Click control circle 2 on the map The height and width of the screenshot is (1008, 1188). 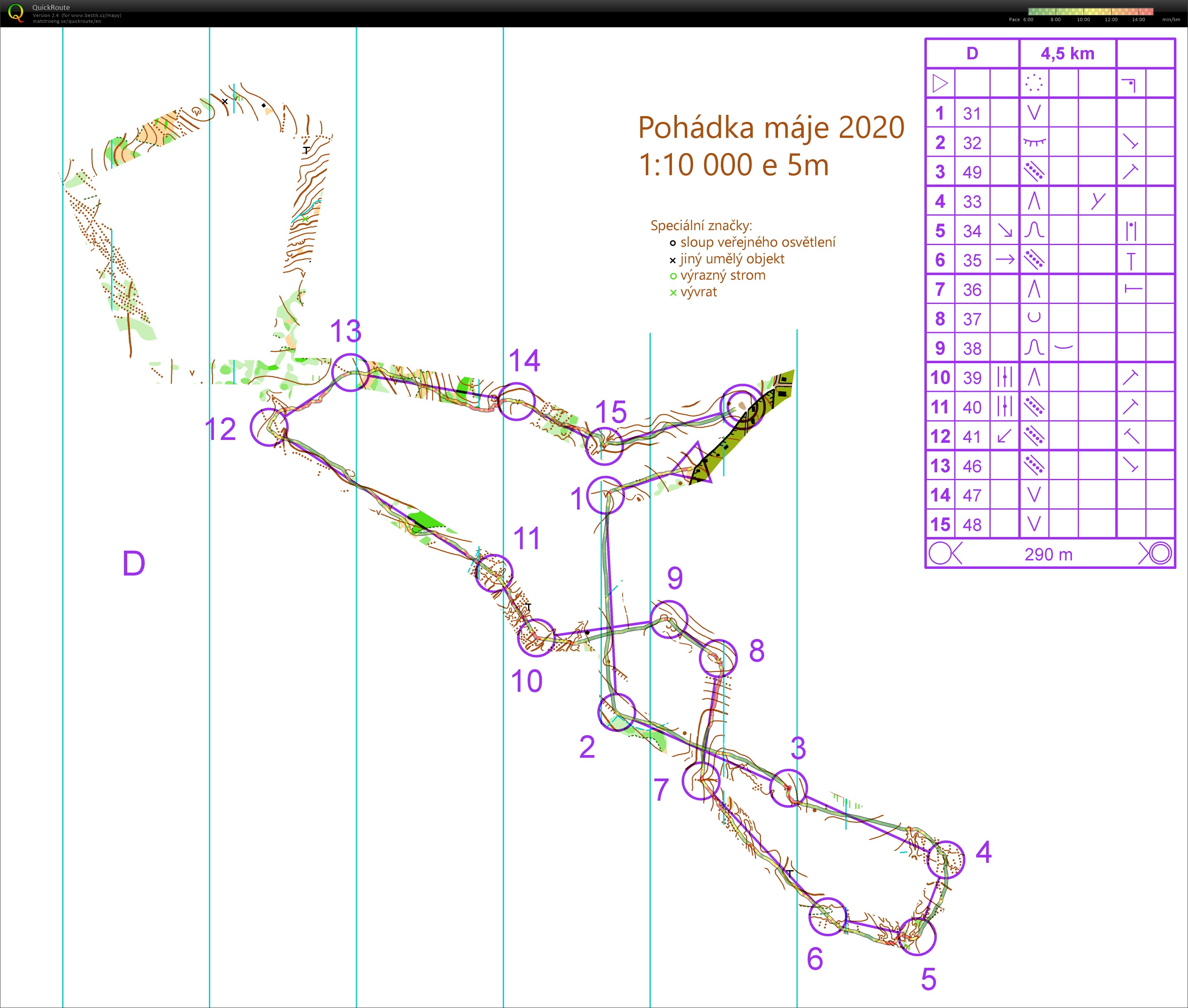(616, 712)
